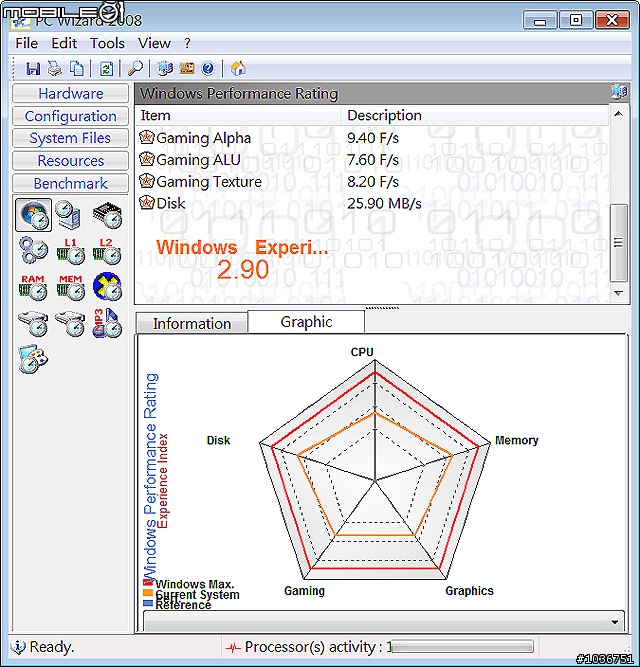
Task: Select the MEM benchmark icon
Action: (x=70, y=287)
